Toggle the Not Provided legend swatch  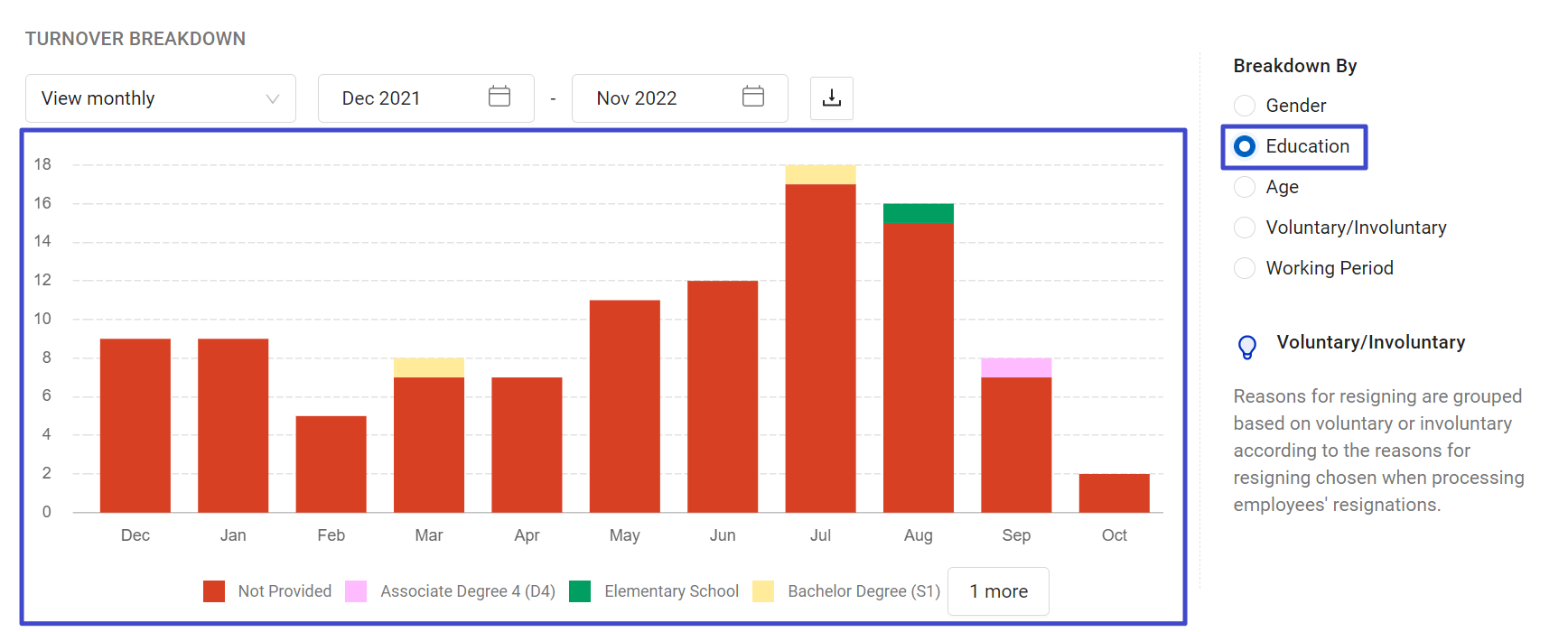214,591
